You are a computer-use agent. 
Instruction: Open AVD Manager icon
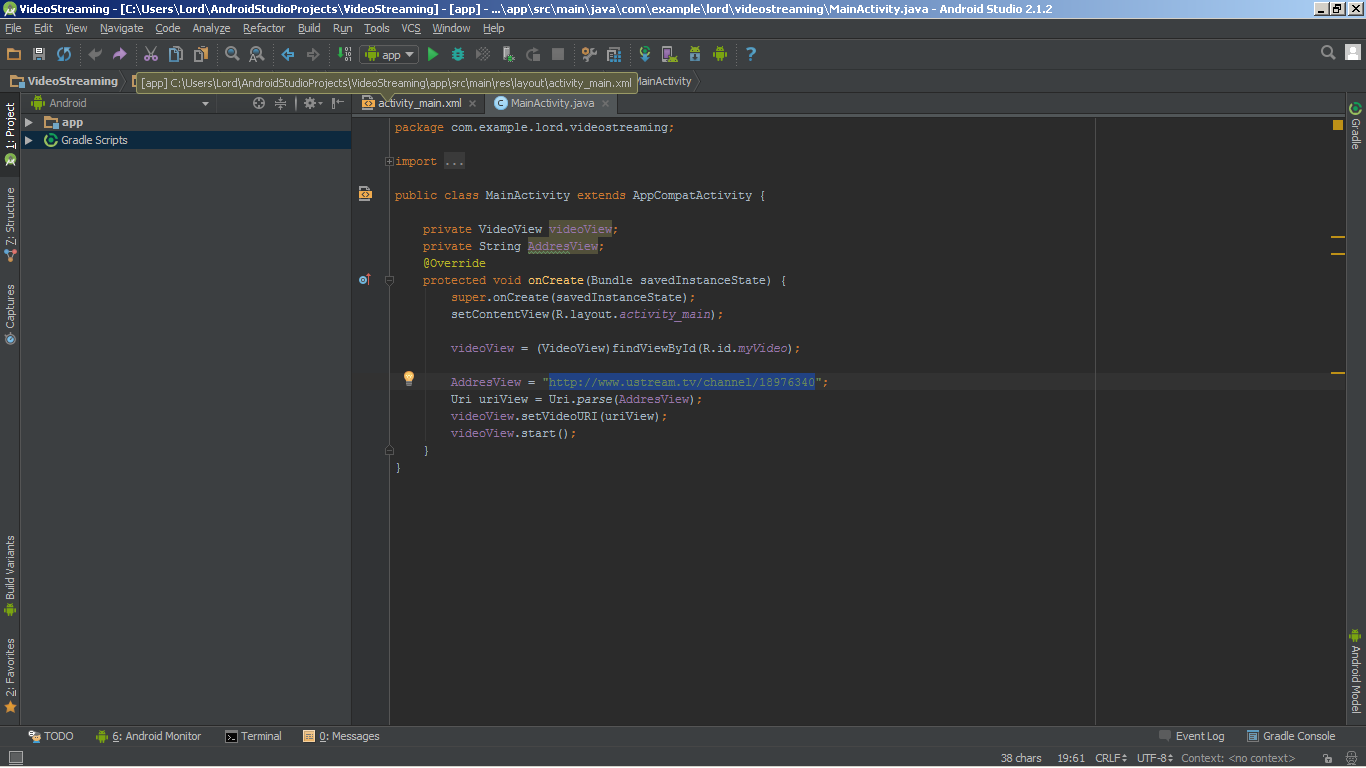point(670,54)
